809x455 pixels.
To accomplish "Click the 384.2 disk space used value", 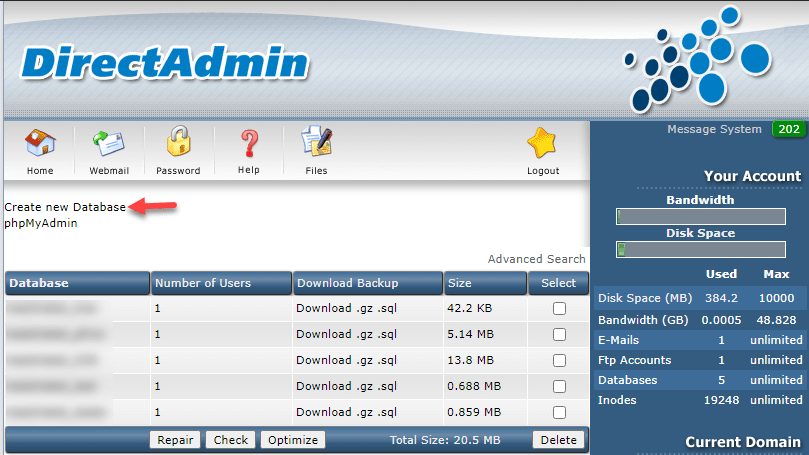I will tap(721, 298).
